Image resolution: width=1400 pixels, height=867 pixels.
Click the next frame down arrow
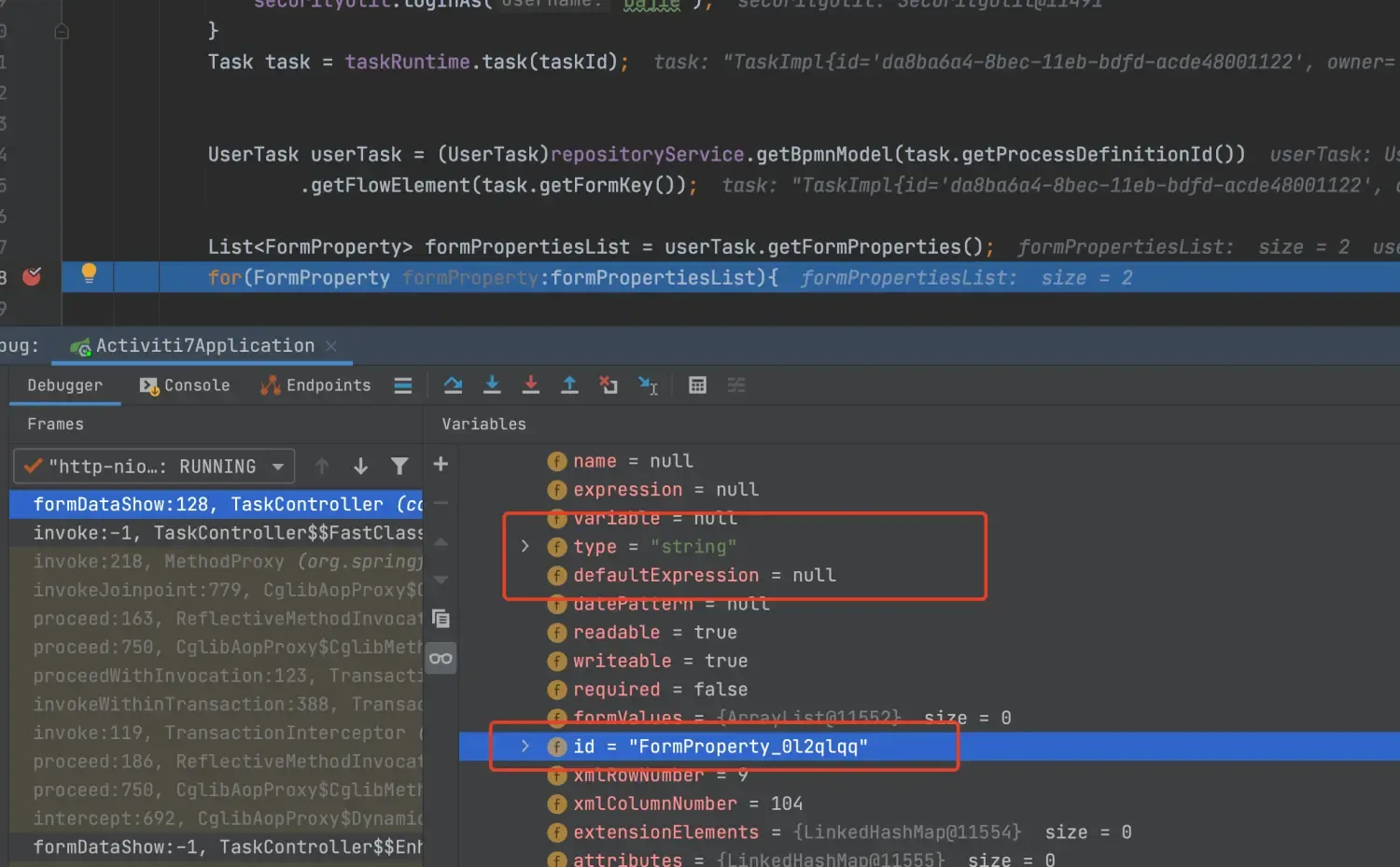click(x=360, y=466)
